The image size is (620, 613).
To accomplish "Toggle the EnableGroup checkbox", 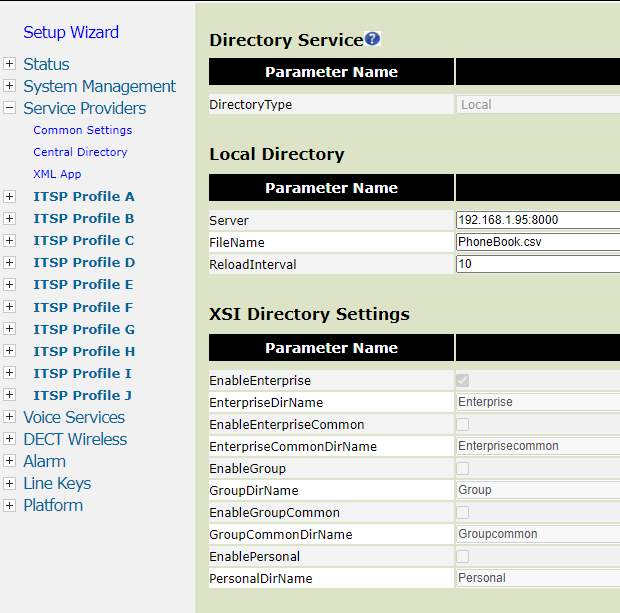I will coord(463,468).
